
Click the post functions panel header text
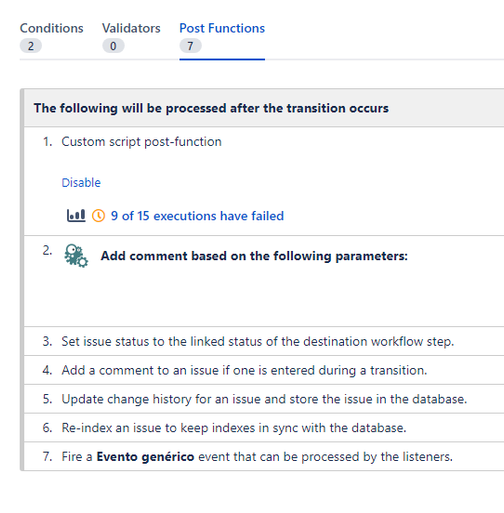[211, 108]
